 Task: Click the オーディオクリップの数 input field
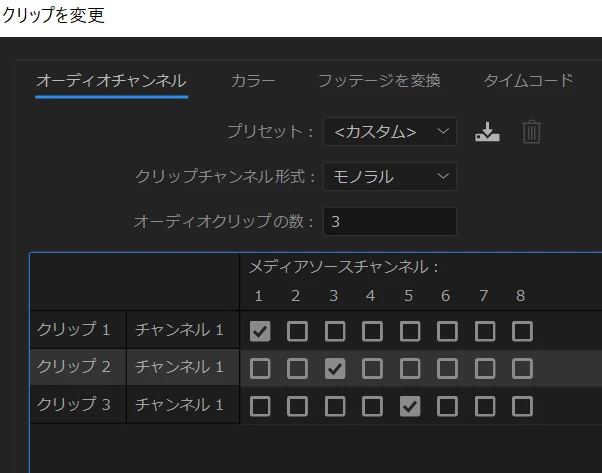tap(390, 222)
